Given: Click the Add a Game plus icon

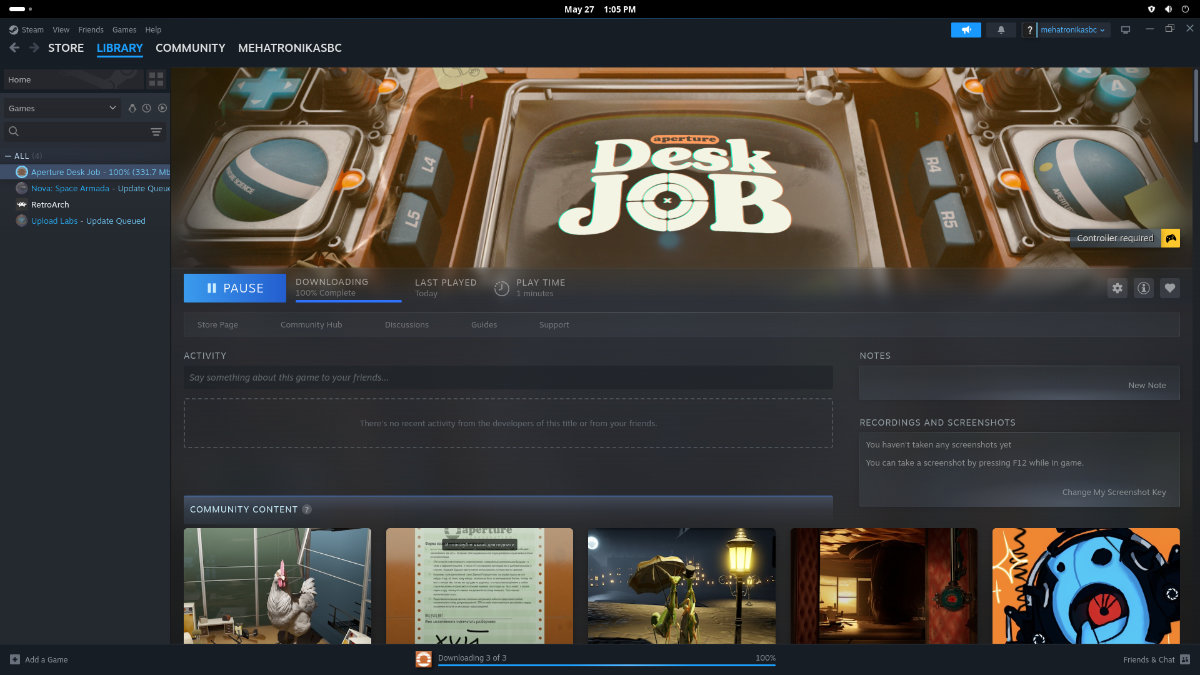Looking at the screenshot, I should point(15,659).
